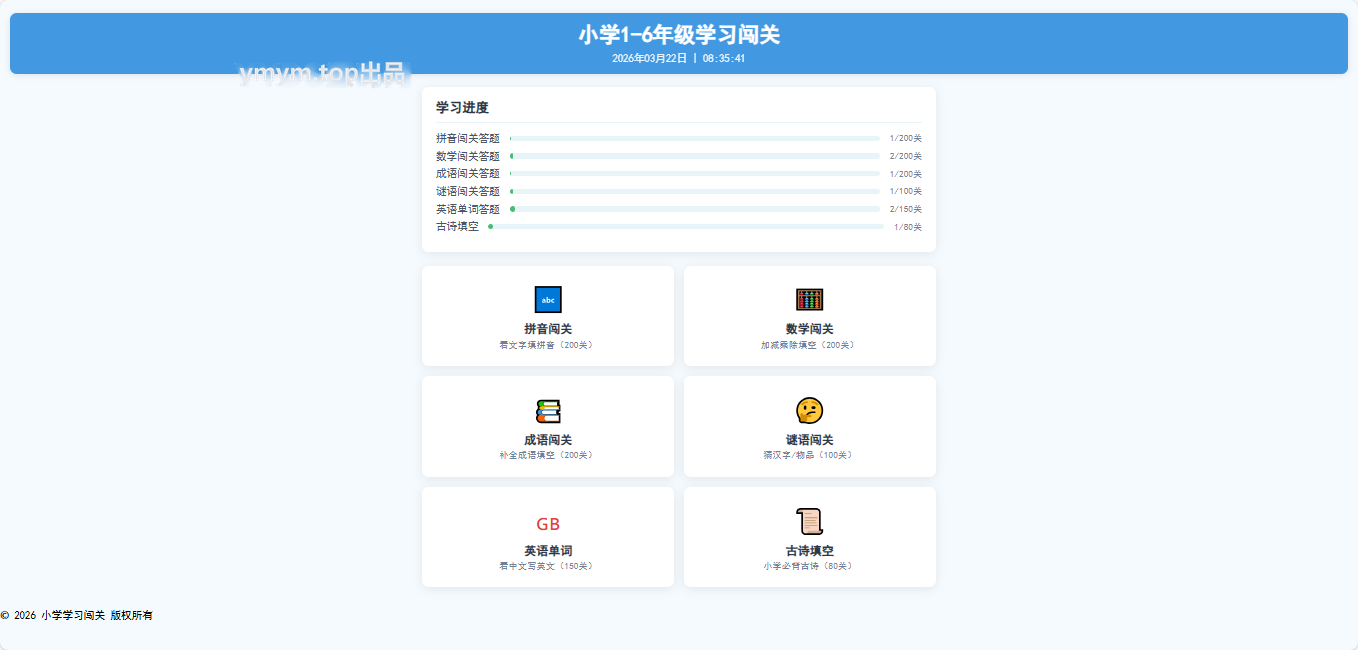Image resolution: width=1358 pixels, height=650 pixels.
Task: Click the 数学闯关答题 progress label
Action: (468, 156)
